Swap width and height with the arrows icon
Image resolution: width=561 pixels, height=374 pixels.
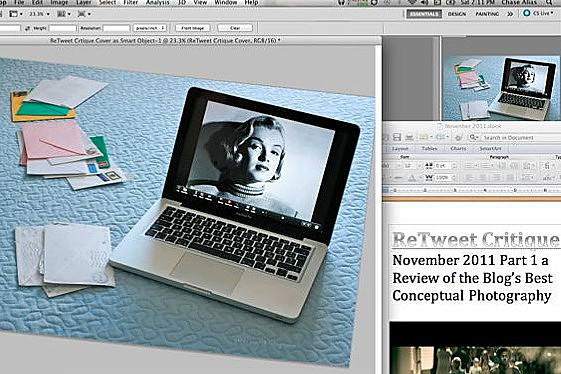coord(28,28)
